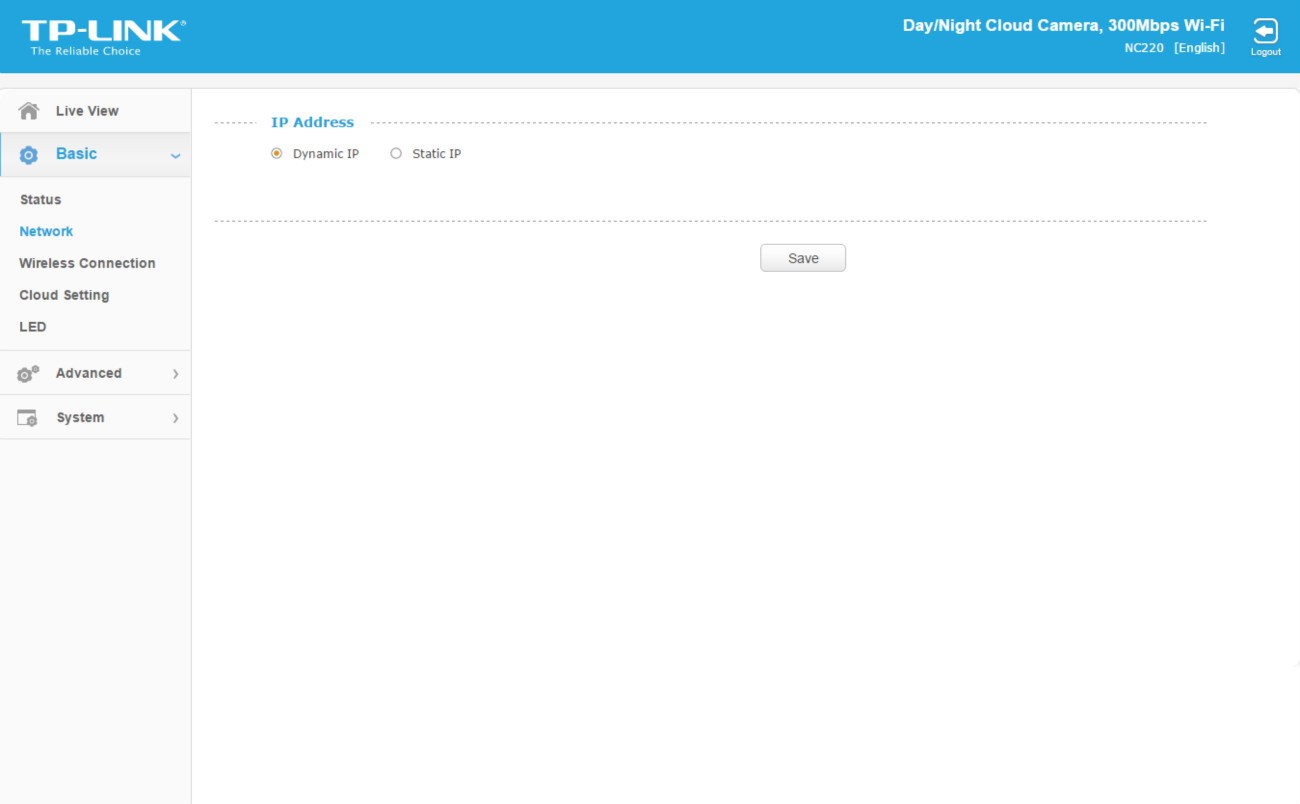This screenshot has height=804, width=1300.
Task: Select the Network menu item
Action: (46, 232)
